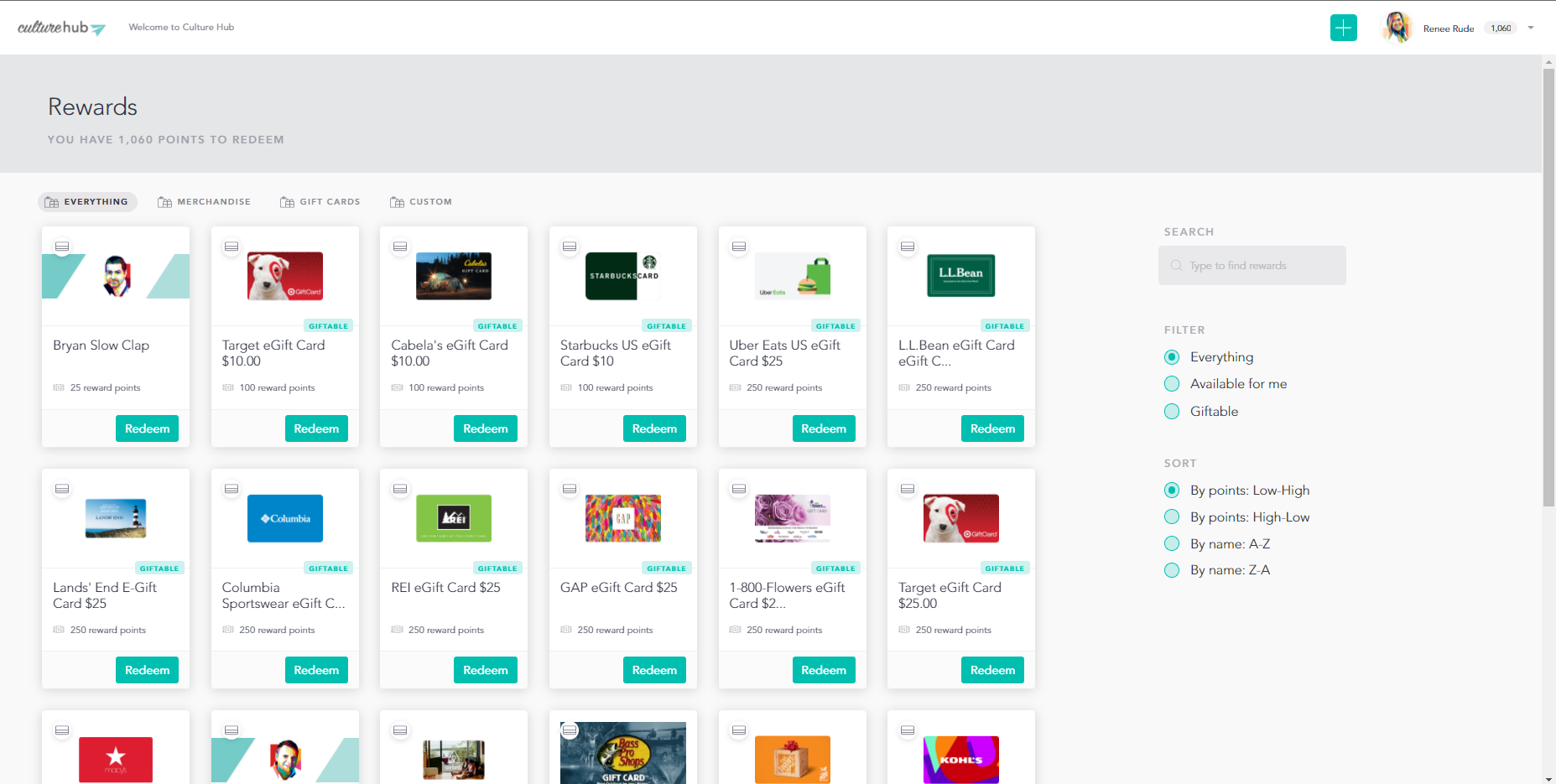Sort by points High-Low

[1236, 517]
